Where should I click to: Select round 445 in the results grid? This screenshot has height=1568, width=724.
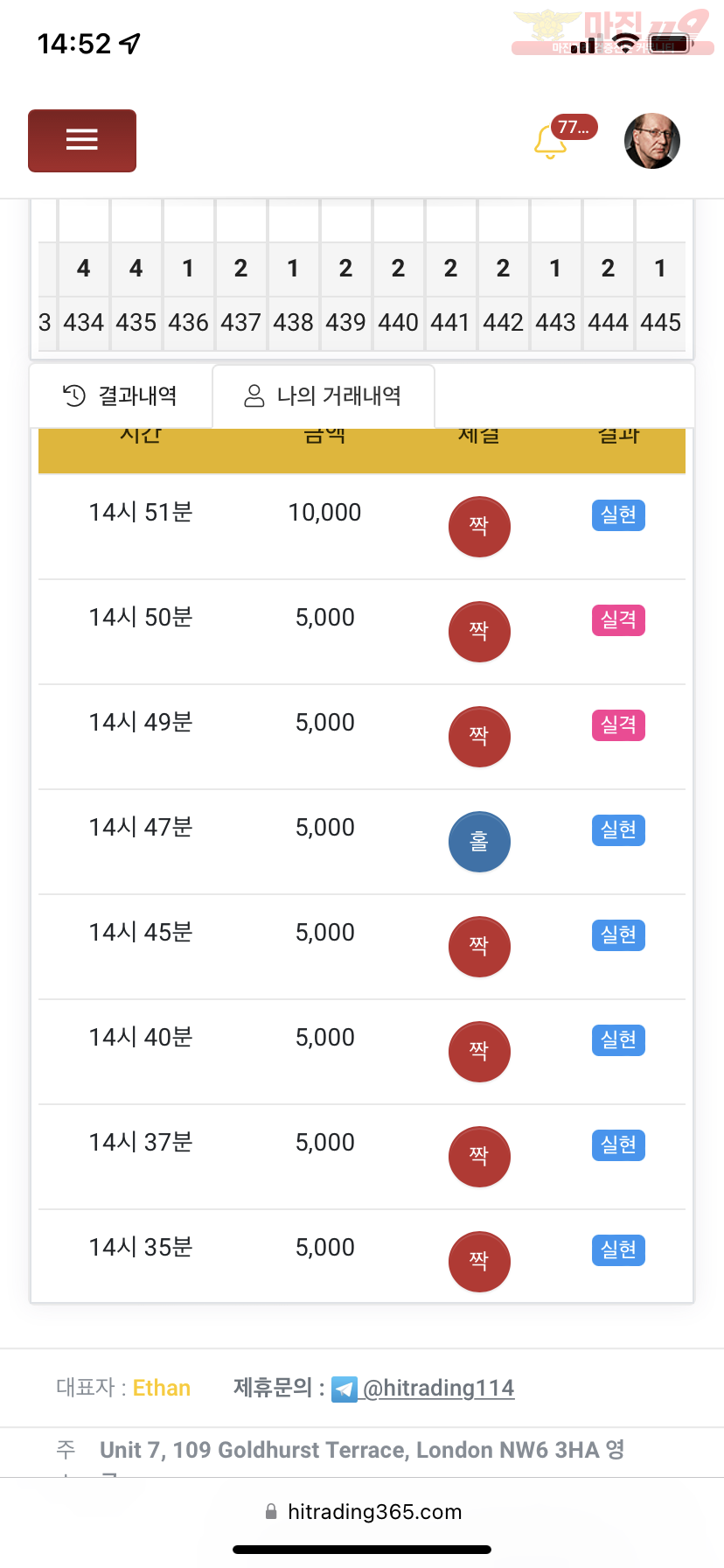click(660, 323)
